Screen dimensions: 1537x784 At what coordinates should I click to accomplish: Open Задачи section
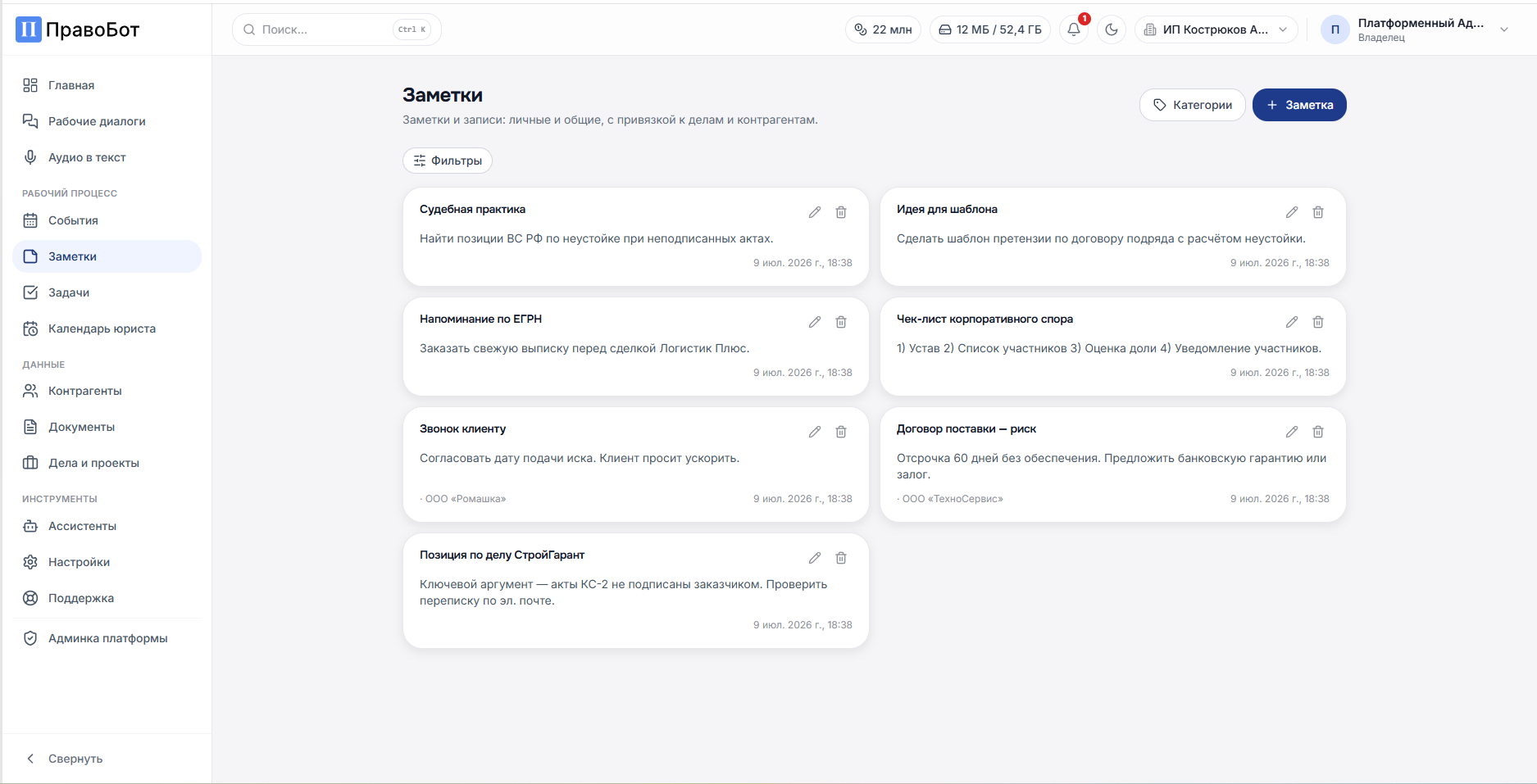(x=107, y=292)
